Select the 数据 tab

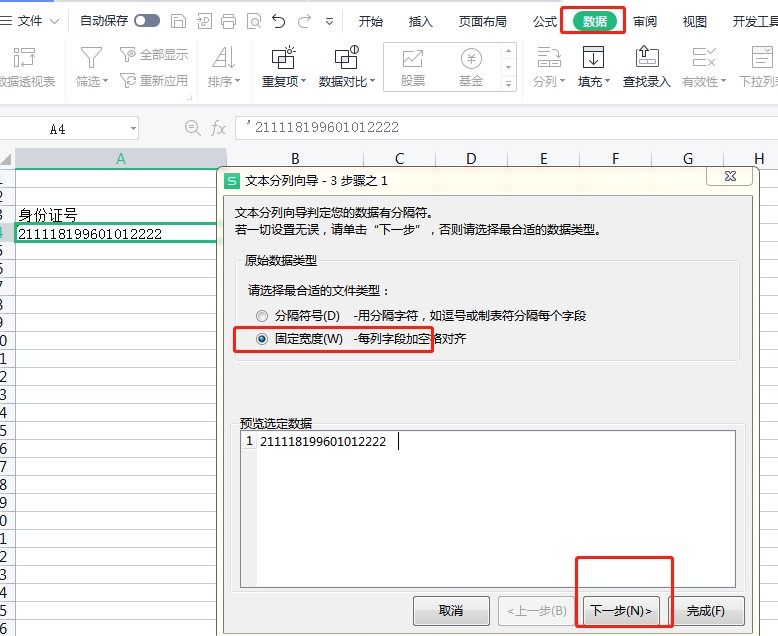pyautogui.click(x=594, y=21)
